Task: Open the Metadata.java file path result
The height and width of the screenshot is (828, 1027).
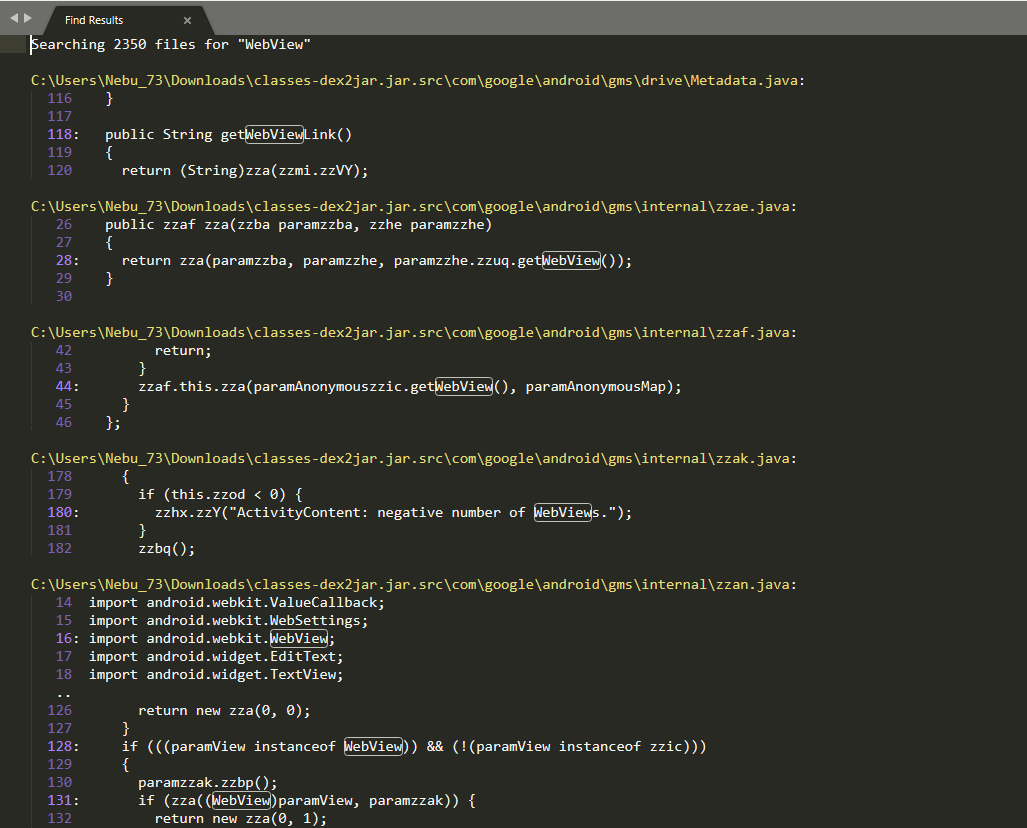Action: pyautogui.click(x=417, y=81)
